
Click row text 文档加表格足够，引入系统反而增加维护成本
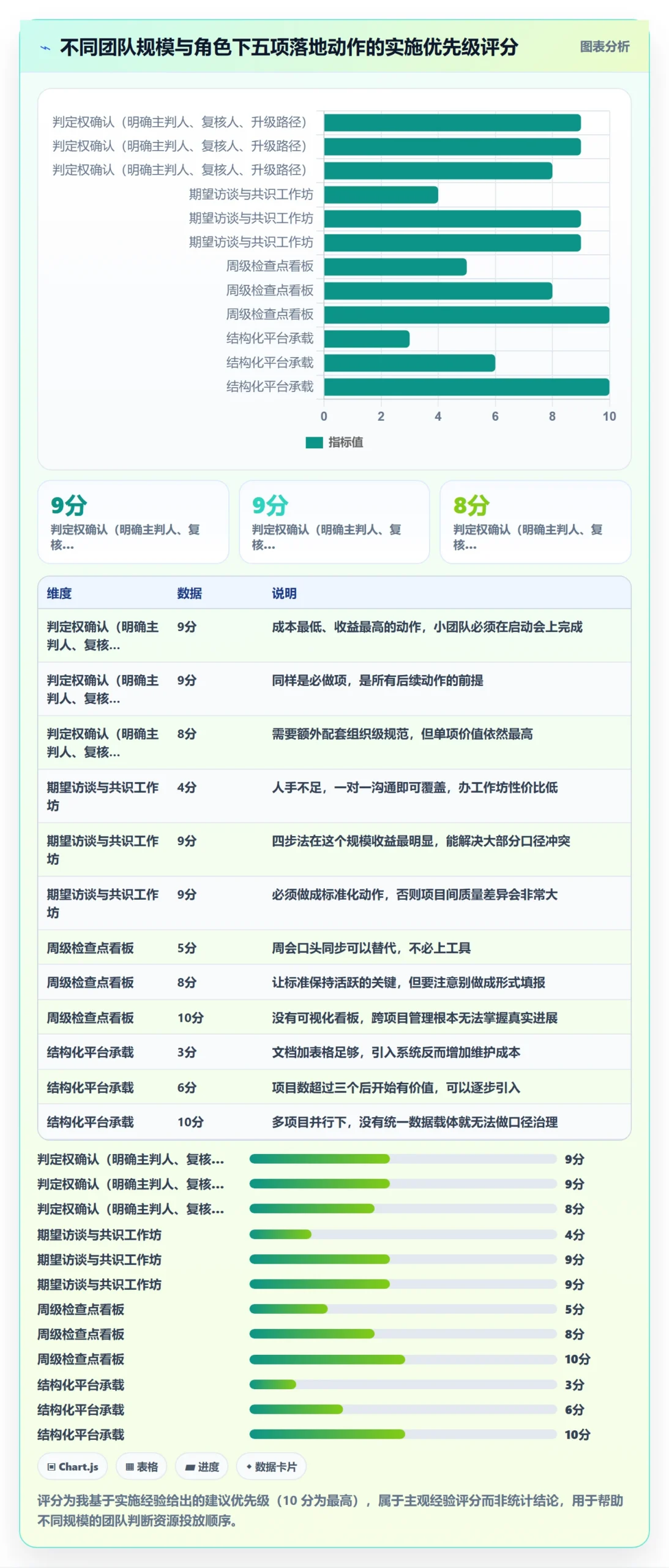(396, 1052)
